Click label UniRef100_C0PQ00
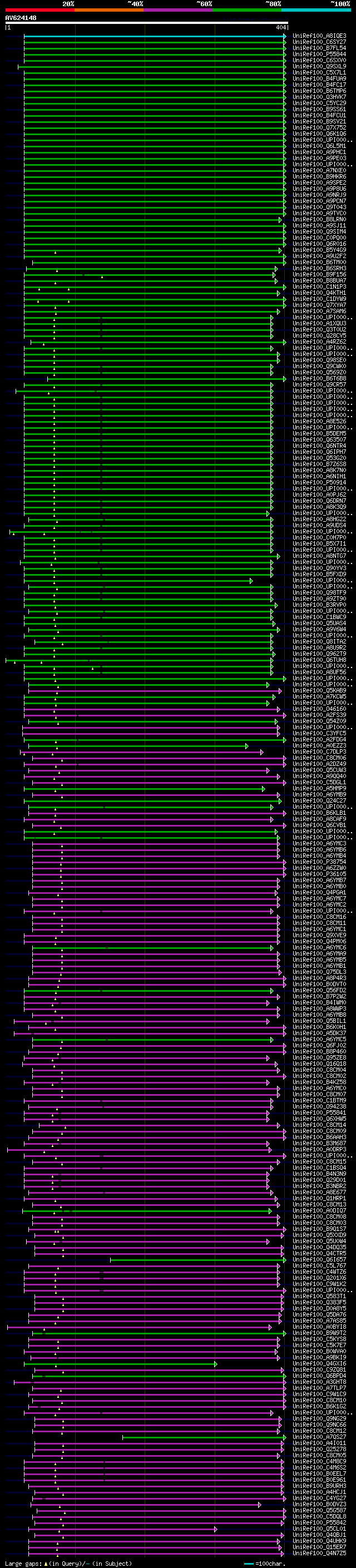Viewport: 356px width, 1568px height. pos(319,238)
